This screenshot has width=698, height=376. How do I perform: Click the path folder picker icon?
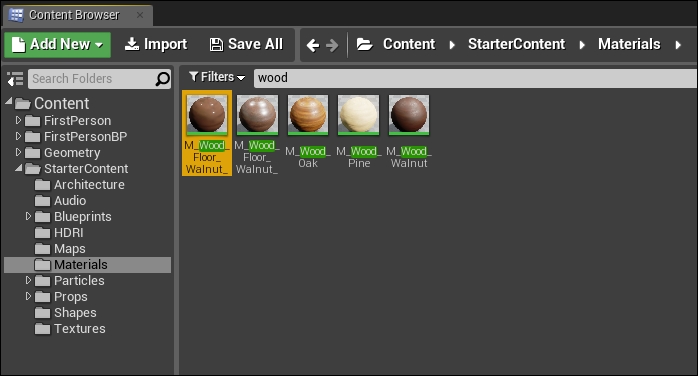click(x=365, y=44)
